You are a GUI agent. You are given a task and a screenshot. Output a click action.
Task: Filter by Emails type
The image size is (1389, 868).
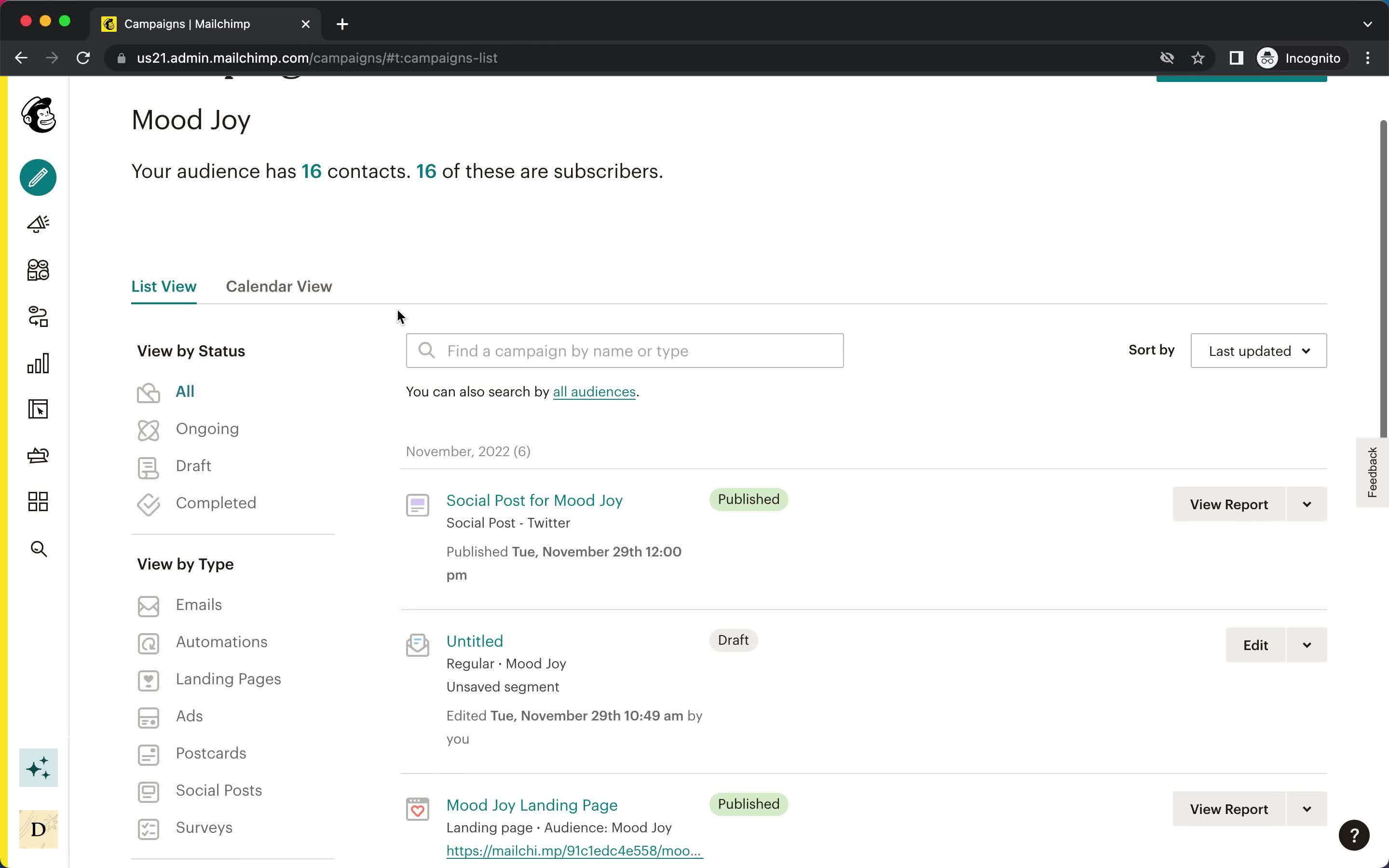(x=199, y=605)
